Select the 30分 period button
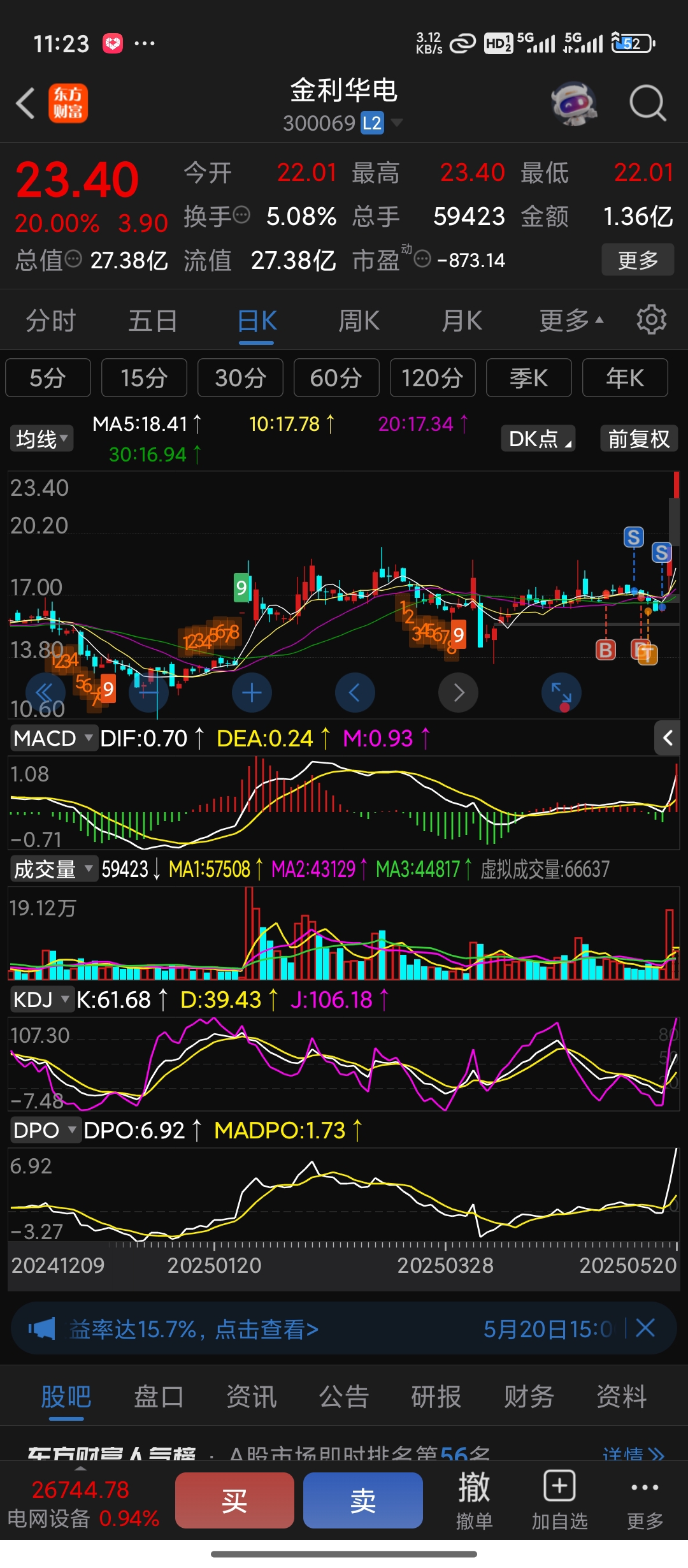 click(240, 378)
